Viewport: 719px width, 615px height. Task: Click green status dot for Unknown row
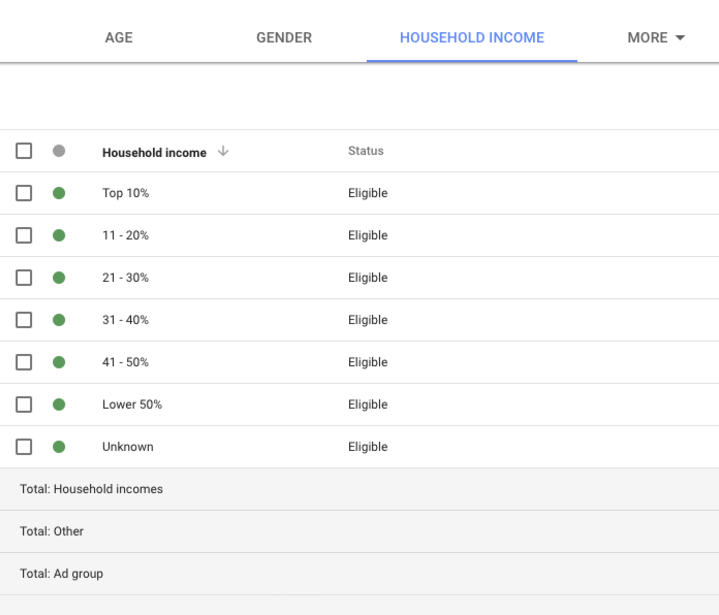point(59,447)
